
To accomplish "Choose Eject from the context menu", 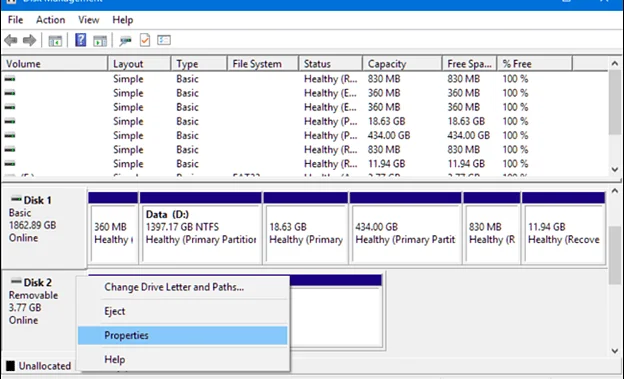I will 183,311.
